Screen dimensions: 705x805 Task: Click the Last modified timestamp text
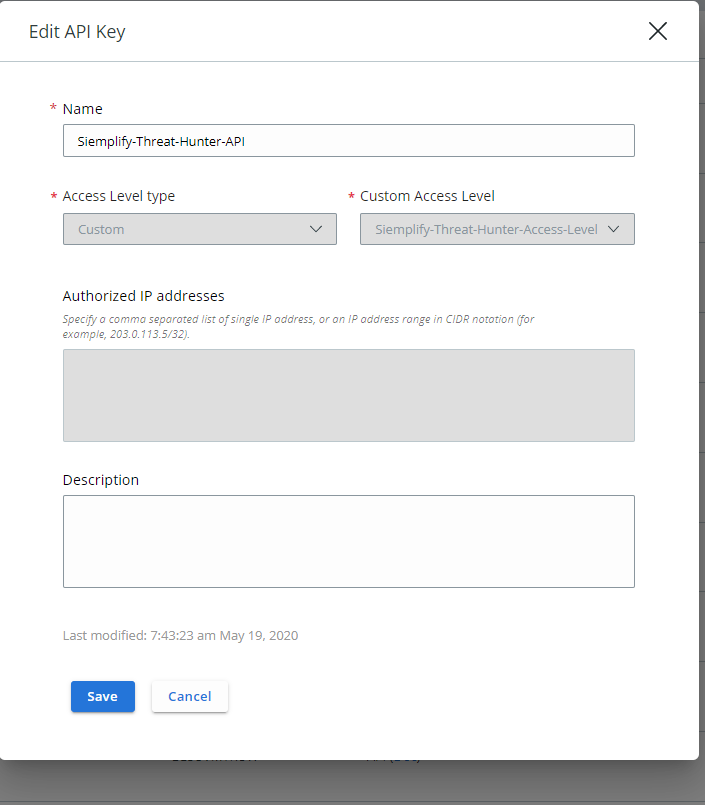point(180,635)
